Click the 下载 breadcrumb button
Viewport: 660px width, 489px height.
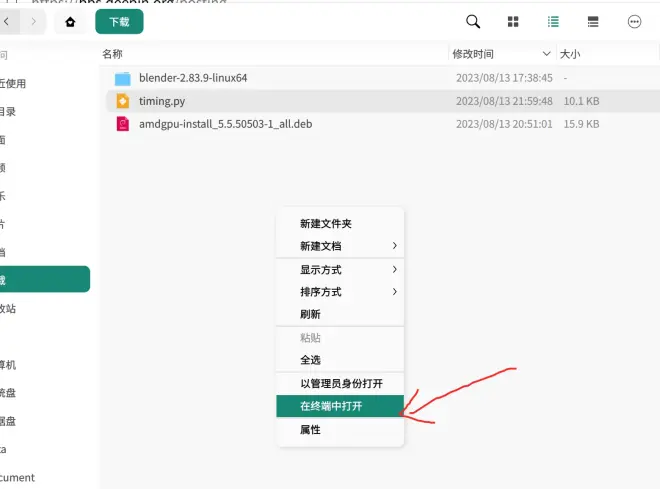coord(119,21)
